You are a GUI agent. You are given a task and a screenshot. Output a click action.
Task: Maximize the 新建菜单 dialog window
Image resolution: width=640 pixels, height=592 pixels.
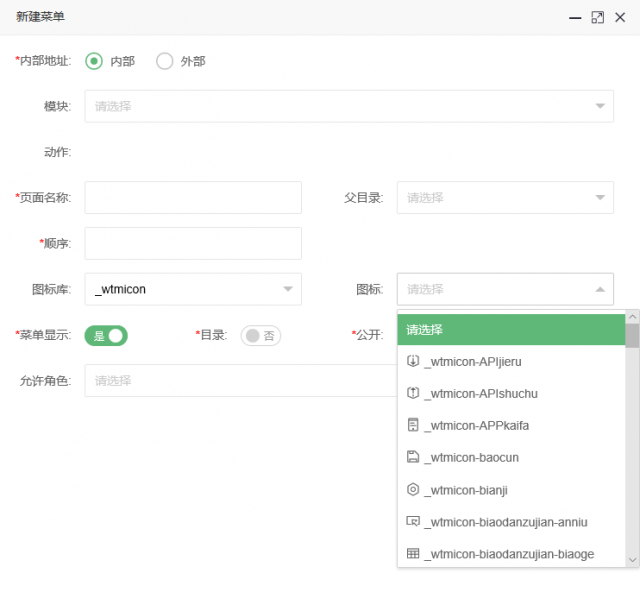pyautogui.click(x=597, y=18)
